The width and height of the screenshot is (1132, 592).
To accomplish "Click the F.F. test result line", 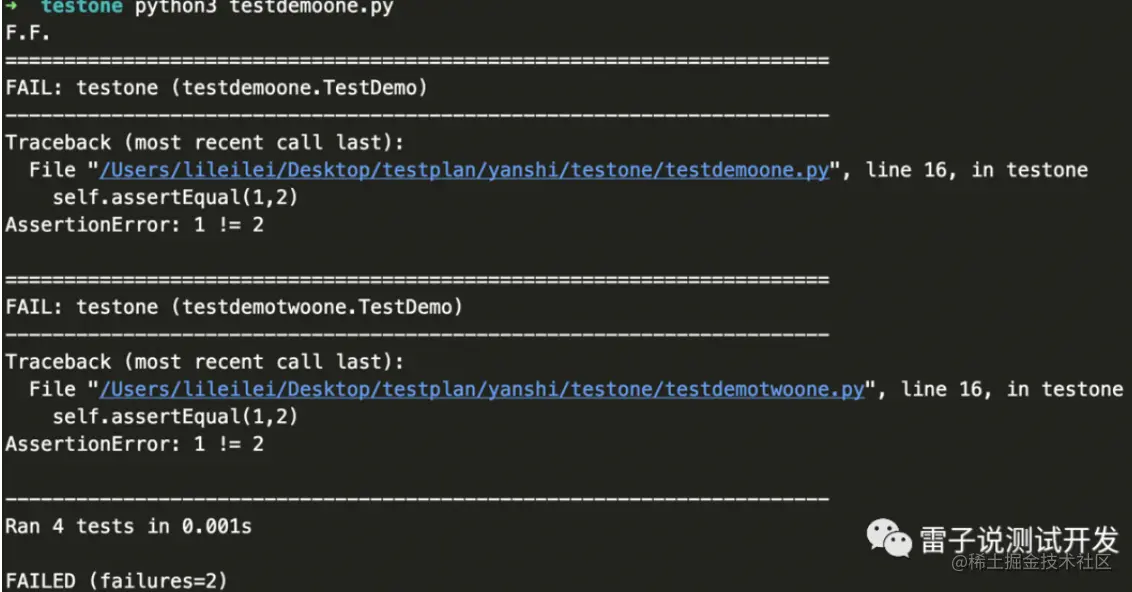I will [x=29, y=33].
